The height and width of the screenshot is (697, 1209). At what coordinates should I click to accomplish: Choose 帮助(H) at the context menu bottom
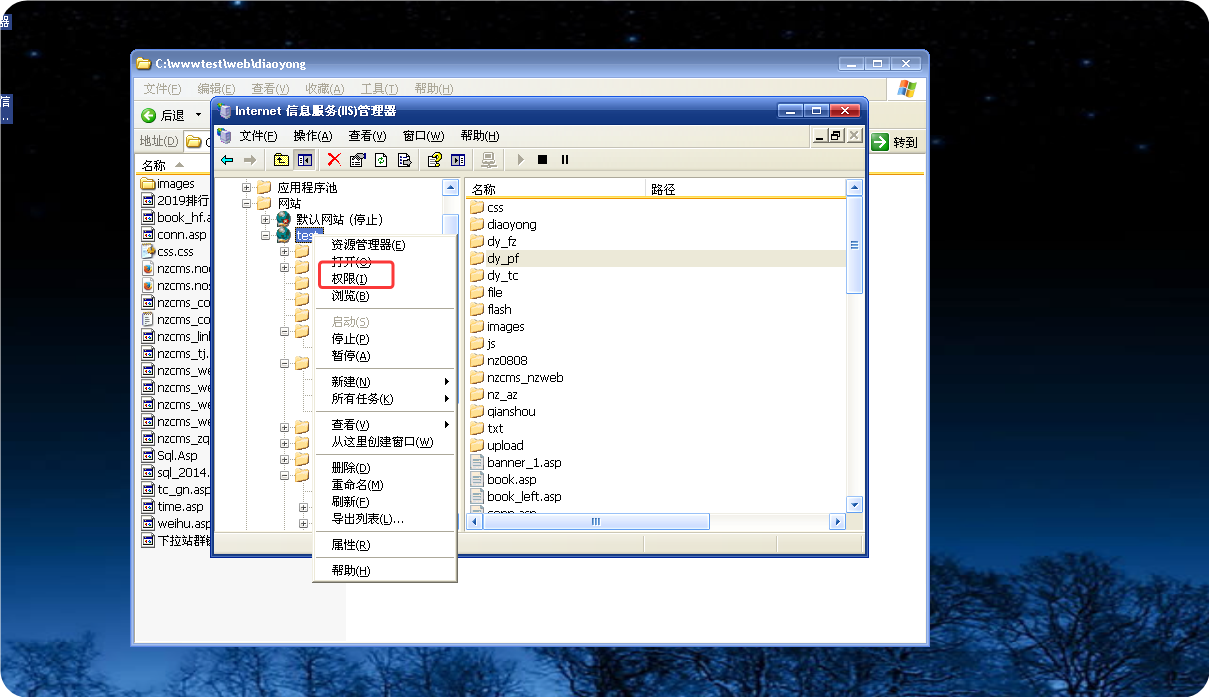point(385,570)
